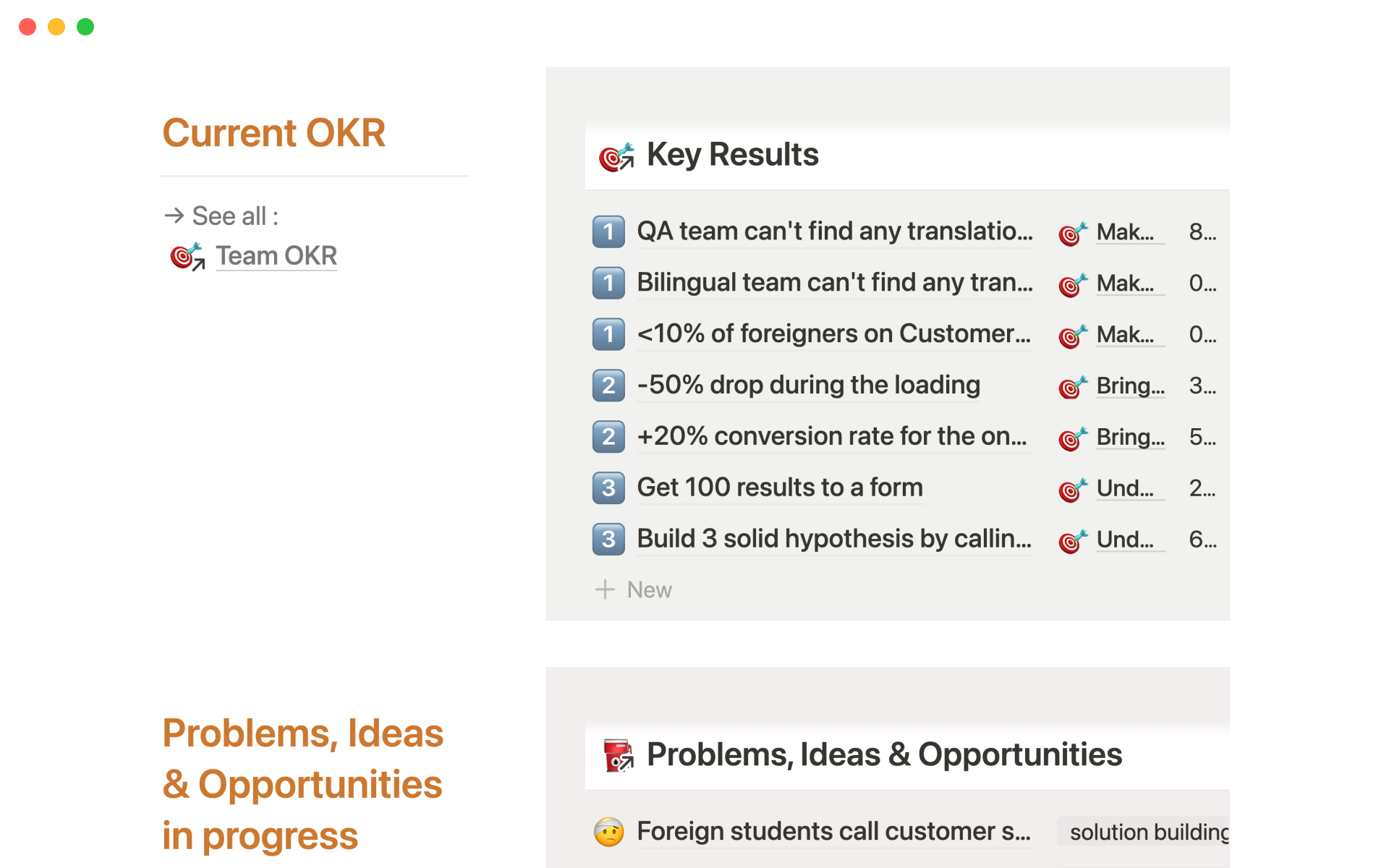
Task: Click the Team OKR dart icon
Action: point(187,256)
